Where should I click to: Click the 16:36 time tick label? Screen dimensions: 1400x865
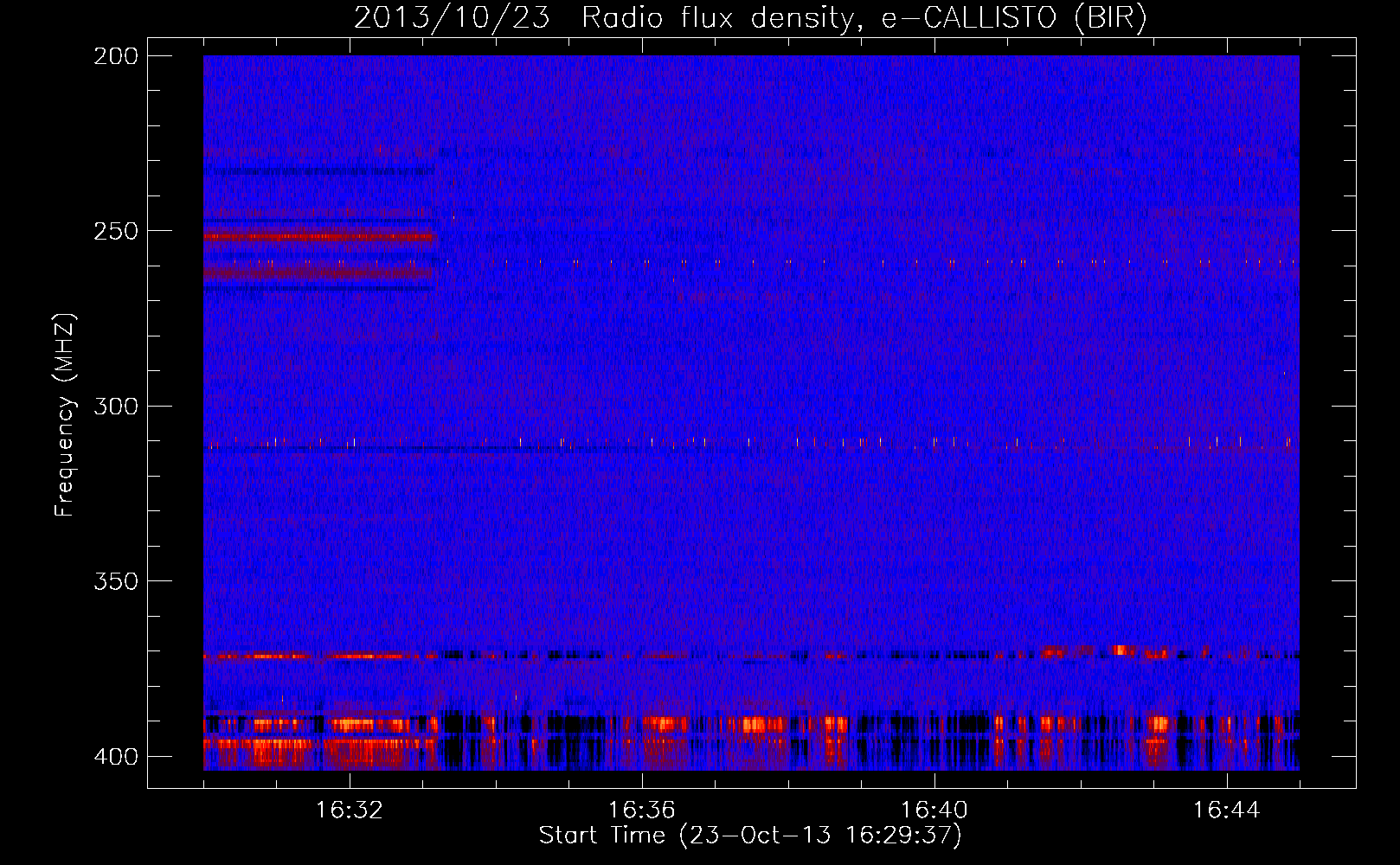642,811
